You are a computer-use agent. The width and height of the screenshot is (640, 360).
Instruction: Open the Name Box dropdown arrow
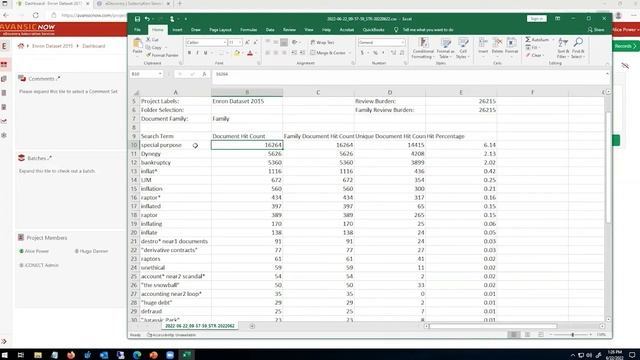coord(160,74)
